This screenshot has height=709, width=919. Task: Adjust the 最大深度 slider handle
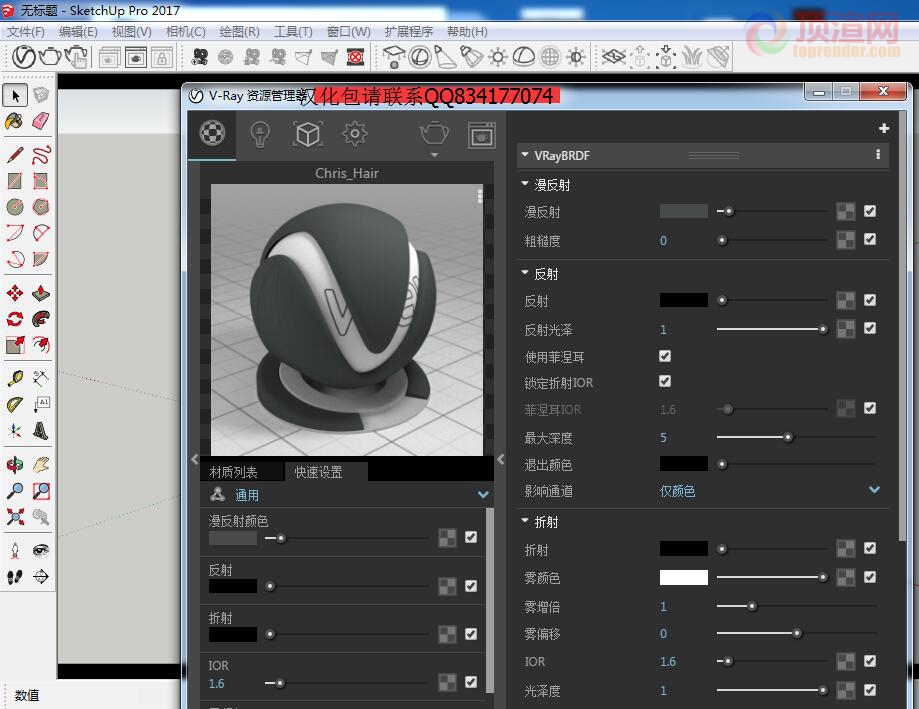coord(788,437)
